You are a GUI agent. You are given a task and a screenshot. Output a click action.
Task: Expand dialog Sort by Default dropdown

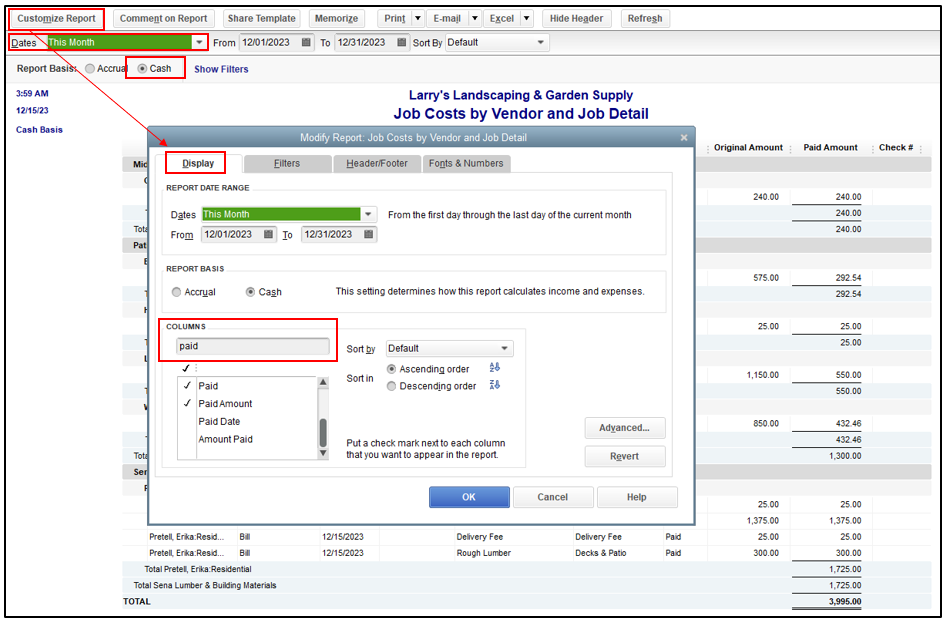504,348
